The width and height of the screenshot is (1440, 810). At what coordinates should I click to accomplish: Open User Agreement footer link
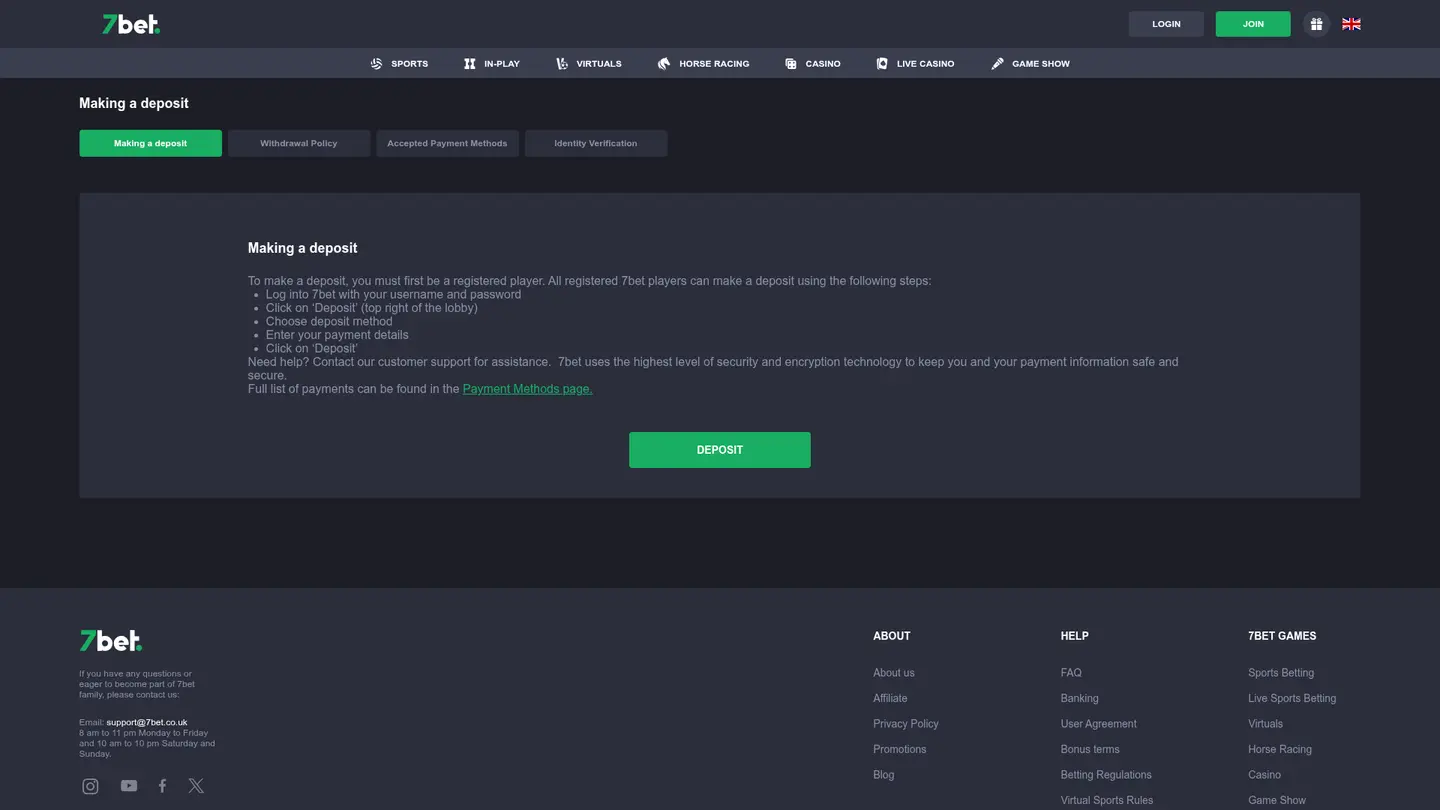1099,724
